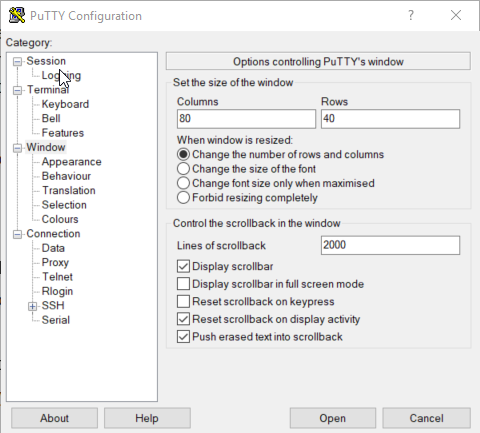Click the Rows input field
The image size is (480, 433).
point(390,119)
